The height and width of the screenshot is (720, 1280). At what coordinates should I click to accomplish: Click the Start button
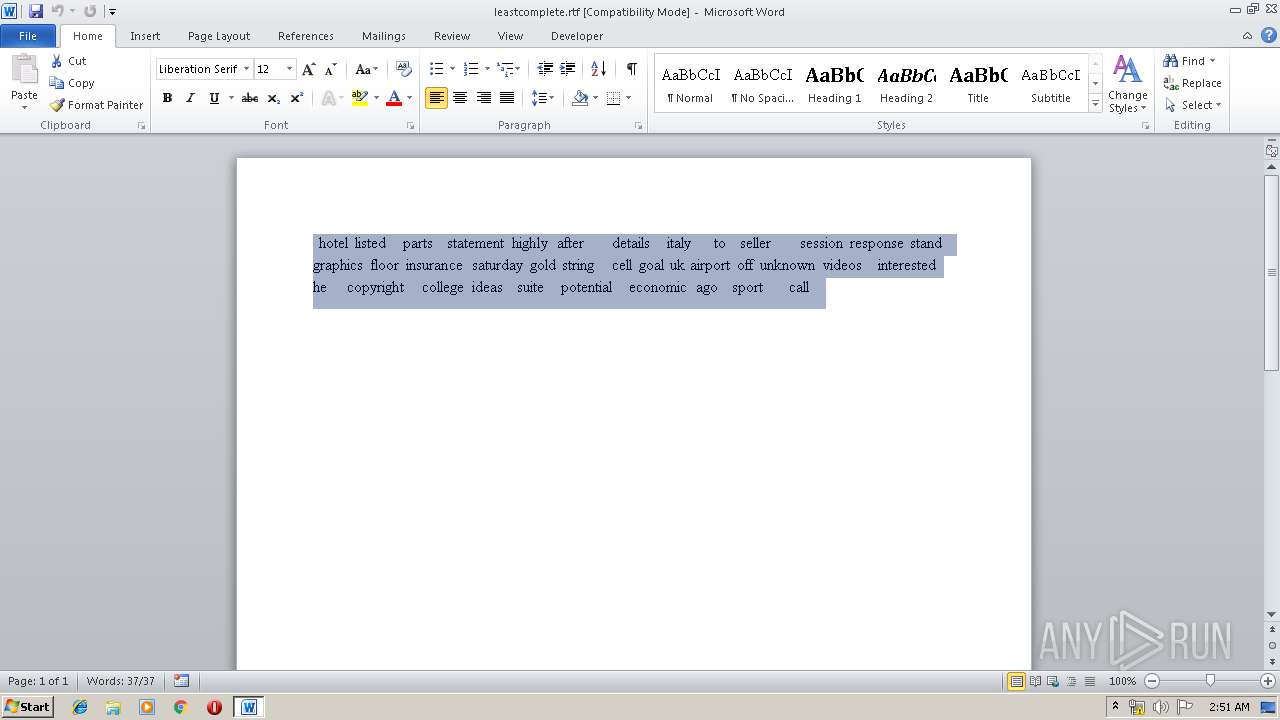(28, 707)
